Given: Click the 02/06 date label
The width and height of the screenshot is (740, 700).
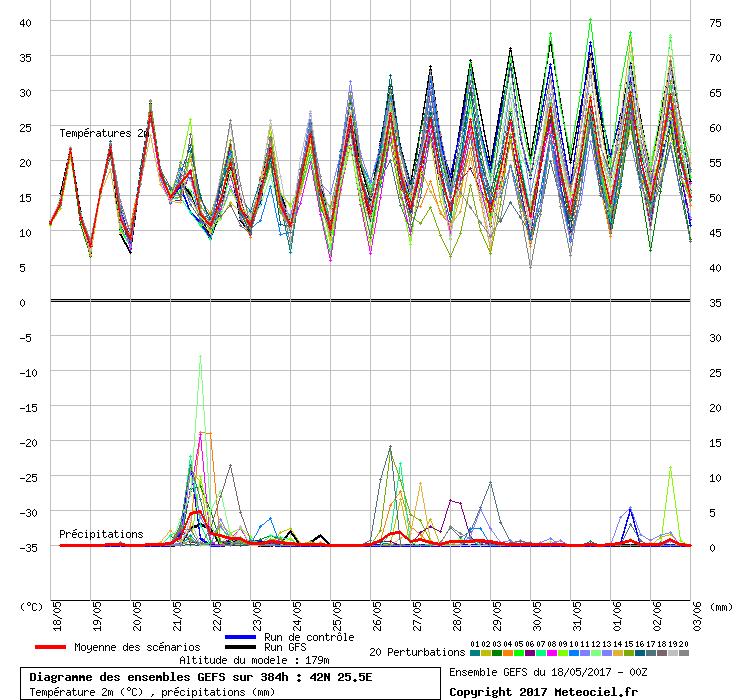Looking at the screenshot, I should (x=657, y=616).
